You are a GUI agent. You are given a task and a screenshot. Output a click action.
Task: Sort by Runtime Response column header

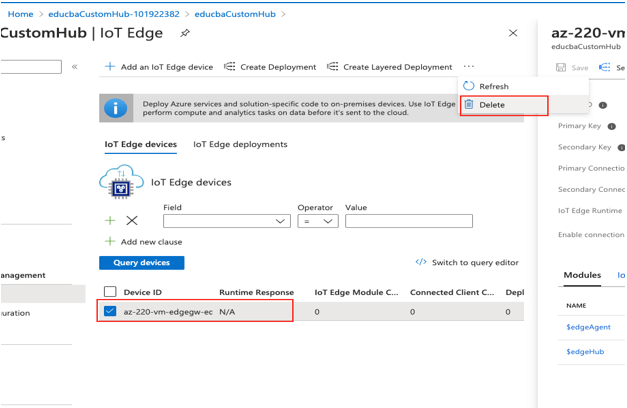click(x=256, y=292)
